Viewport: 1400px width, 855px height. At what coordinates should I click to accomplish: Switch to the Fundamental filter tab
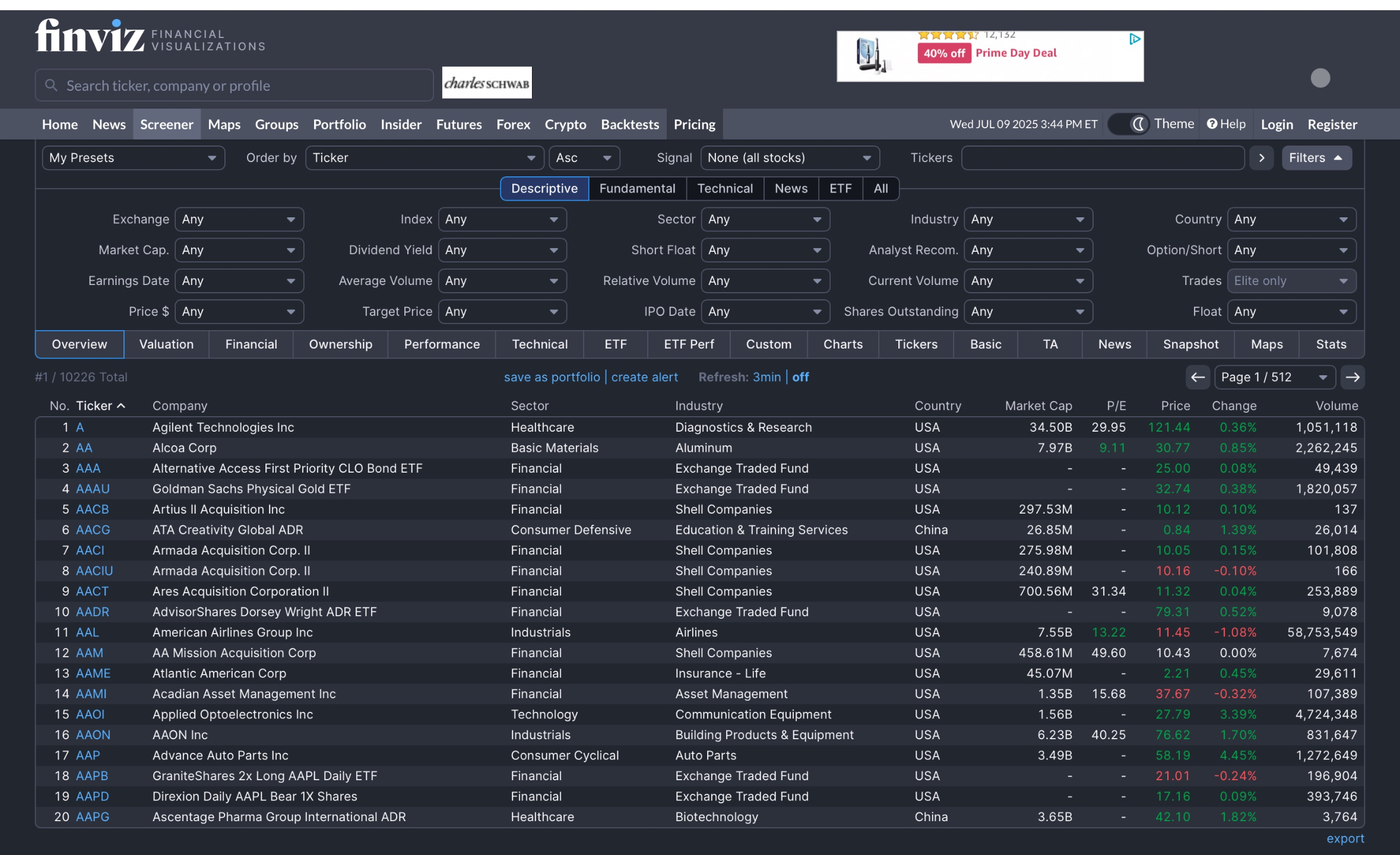pos(637,189)
